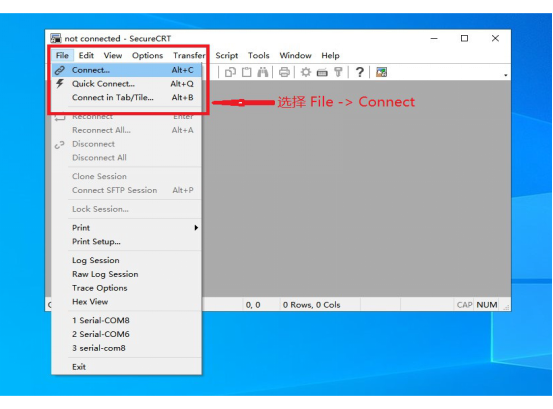The height and width of the screenshot is (409, 553).
Task: Open the Help menu
Action: coord(330,55)
